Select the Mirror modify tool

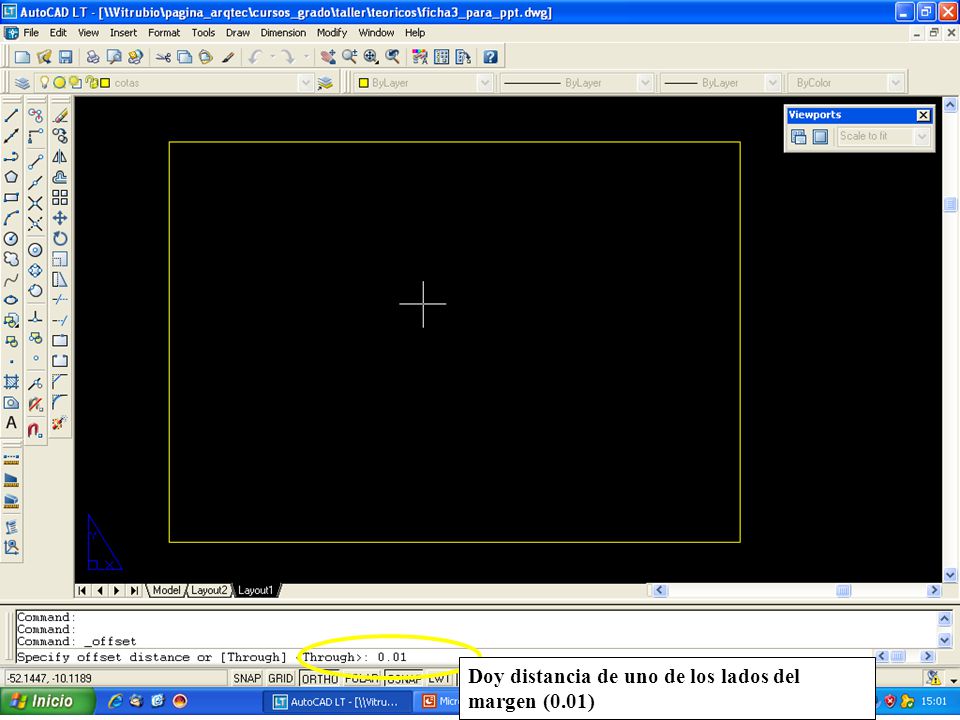click(x=60, y=156)
